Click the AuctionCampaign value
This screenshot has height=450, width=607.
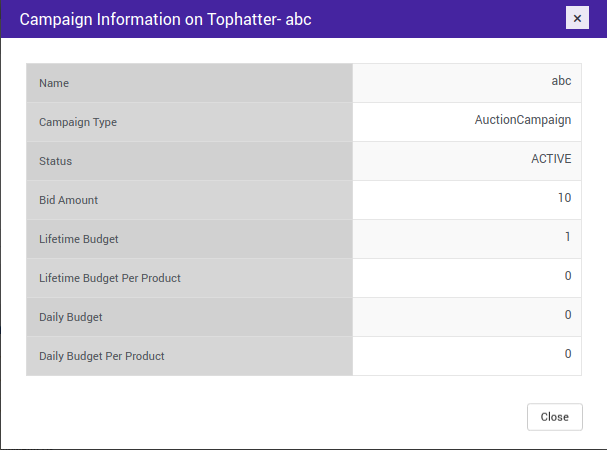click(522, 120)
